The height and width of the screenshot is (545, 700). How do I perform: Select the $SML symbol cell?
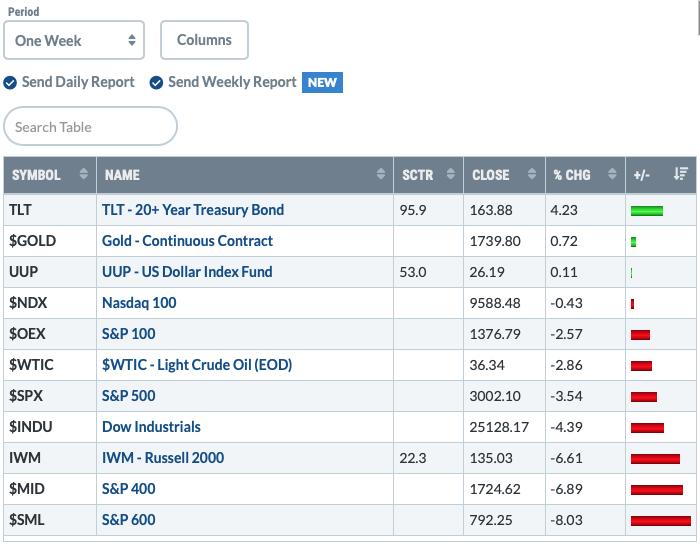[x=50, y=520]
